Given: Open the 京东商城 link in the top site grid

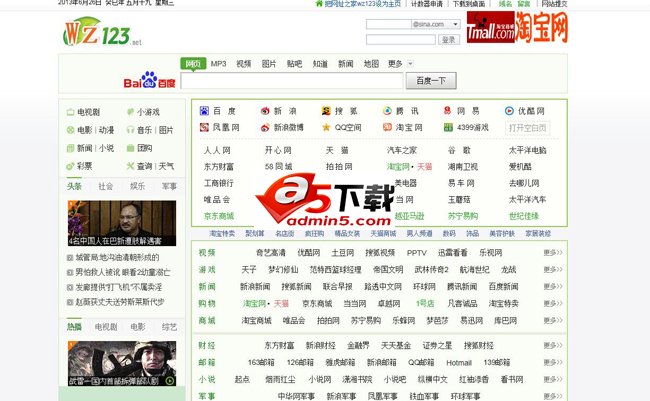Looking at the screenshot, I should pyautogui.click(x=219, y=216).
